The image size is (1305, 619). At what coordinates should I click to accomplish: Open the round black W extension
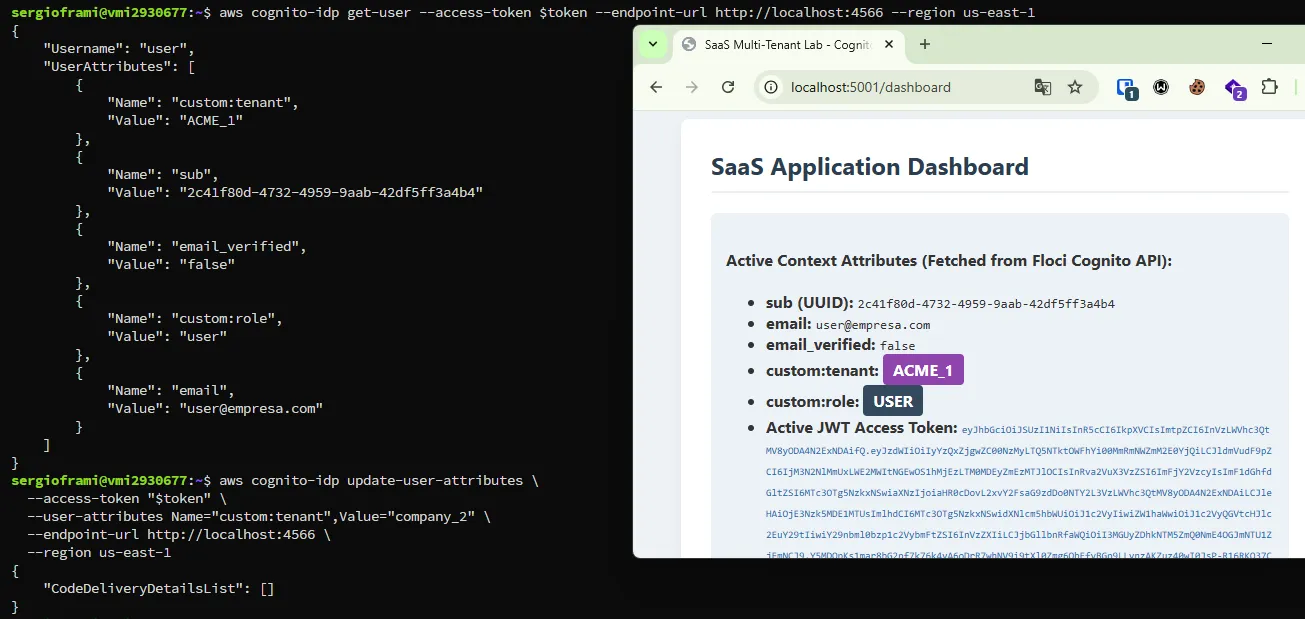tap(1161, 87)
